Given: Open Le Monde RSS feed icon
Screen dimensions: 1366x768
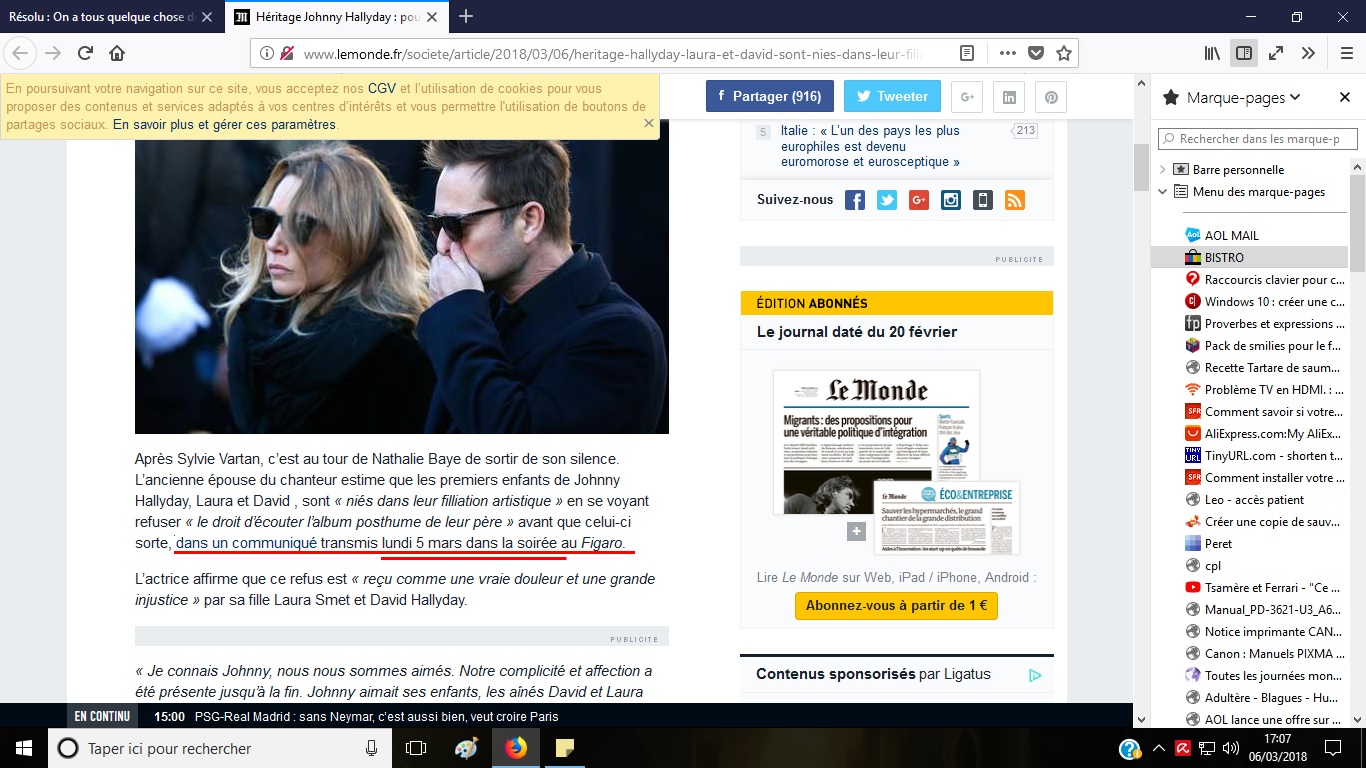Looking at the screenshot, I should (1015, 200).
